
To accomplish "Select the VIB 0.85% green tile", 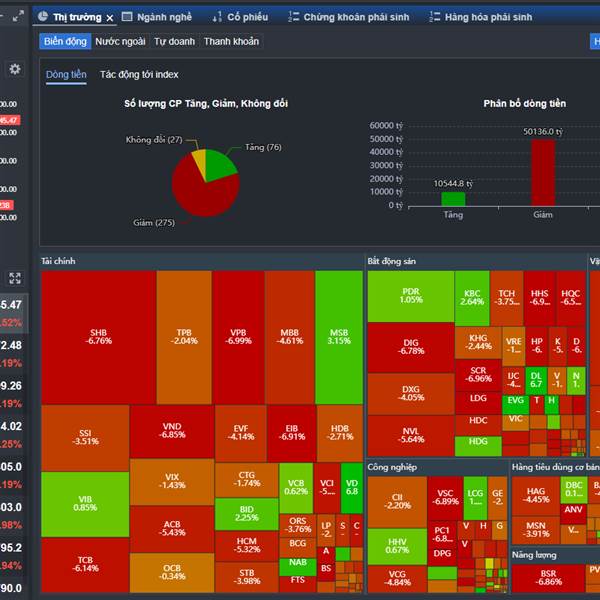I will coord(85,504).
